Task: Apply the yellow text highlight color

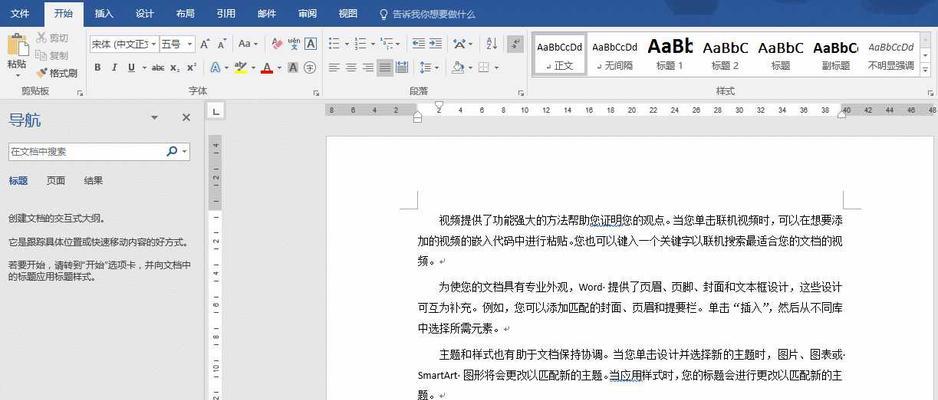Action: tap(240, 68)
